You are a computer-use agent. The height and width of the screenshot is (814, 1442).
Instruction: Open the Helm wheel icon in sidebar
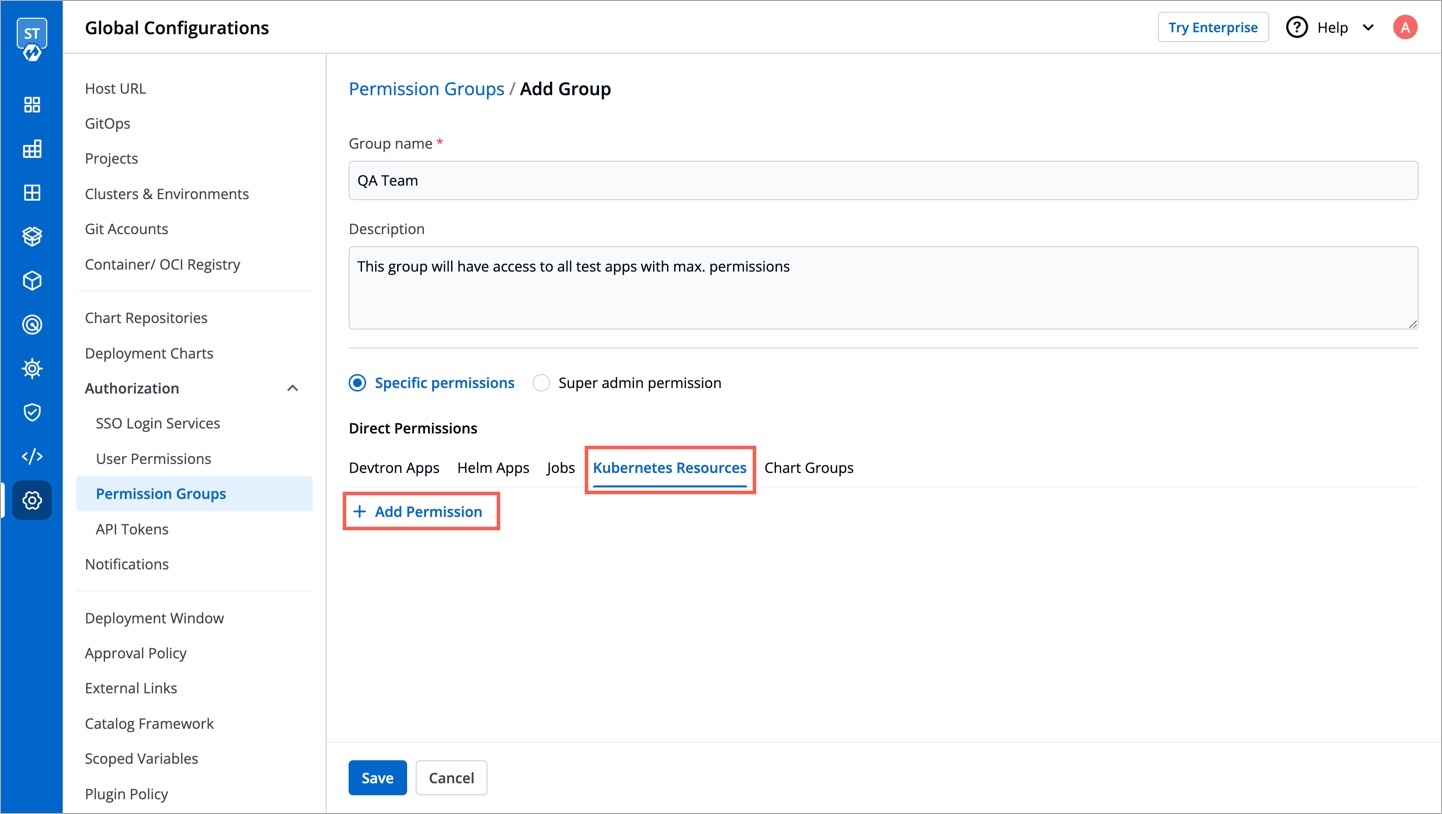[32, 369]
